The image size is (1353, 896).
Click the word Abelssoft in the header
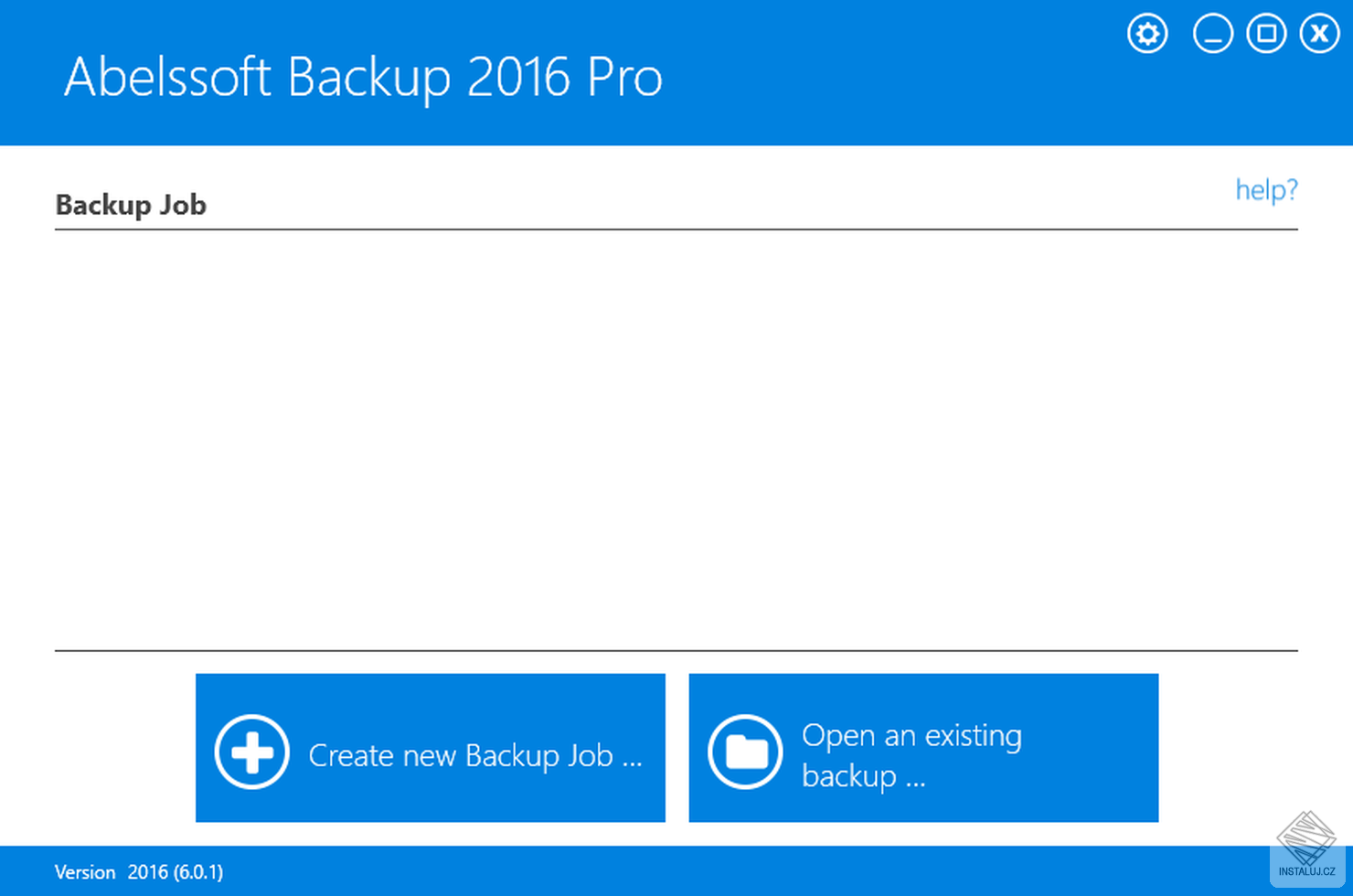(x=167, y=77)
